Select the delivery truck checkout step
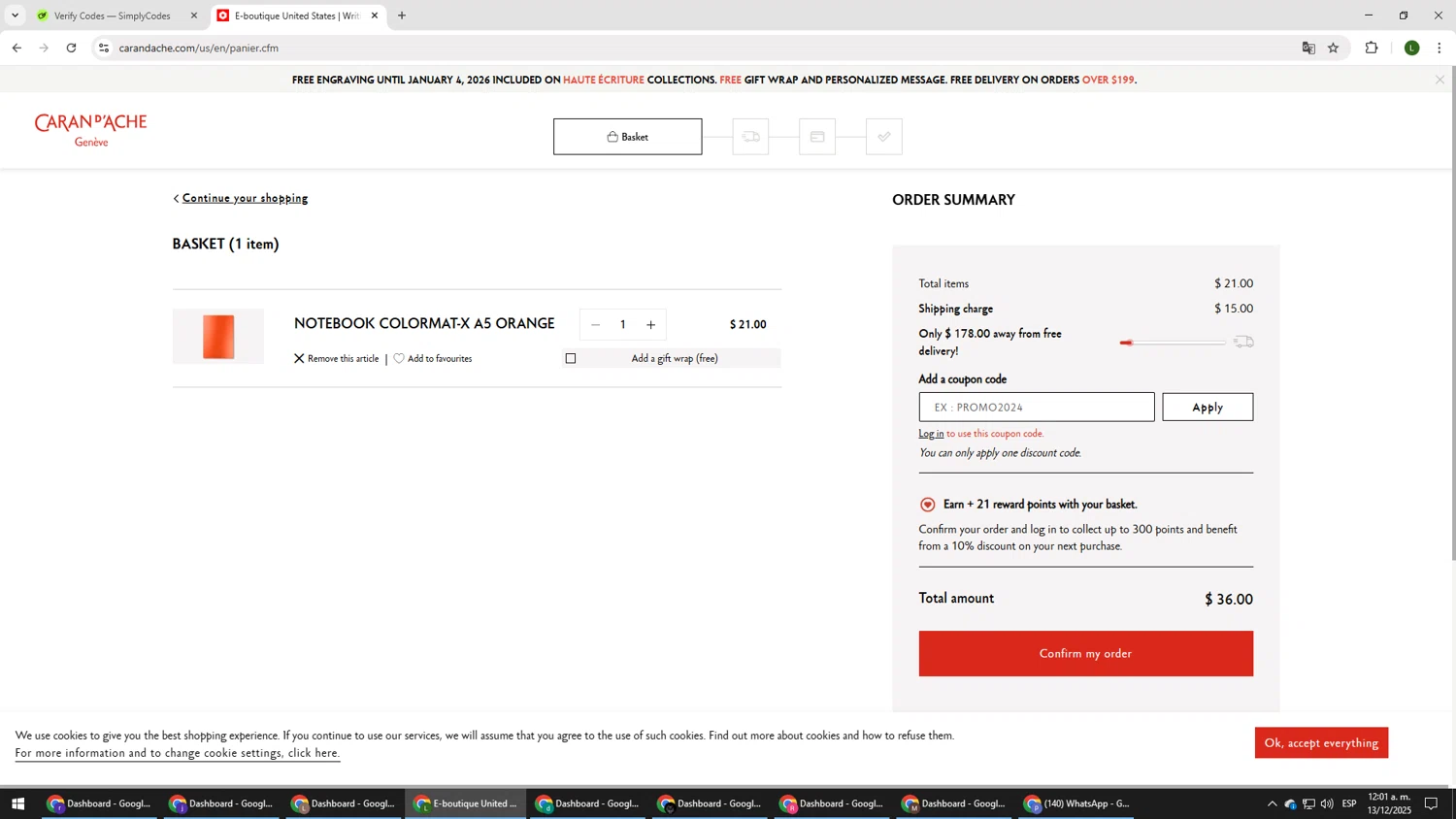This screenshot has width=1456, height=819. (x=750, y=137)
